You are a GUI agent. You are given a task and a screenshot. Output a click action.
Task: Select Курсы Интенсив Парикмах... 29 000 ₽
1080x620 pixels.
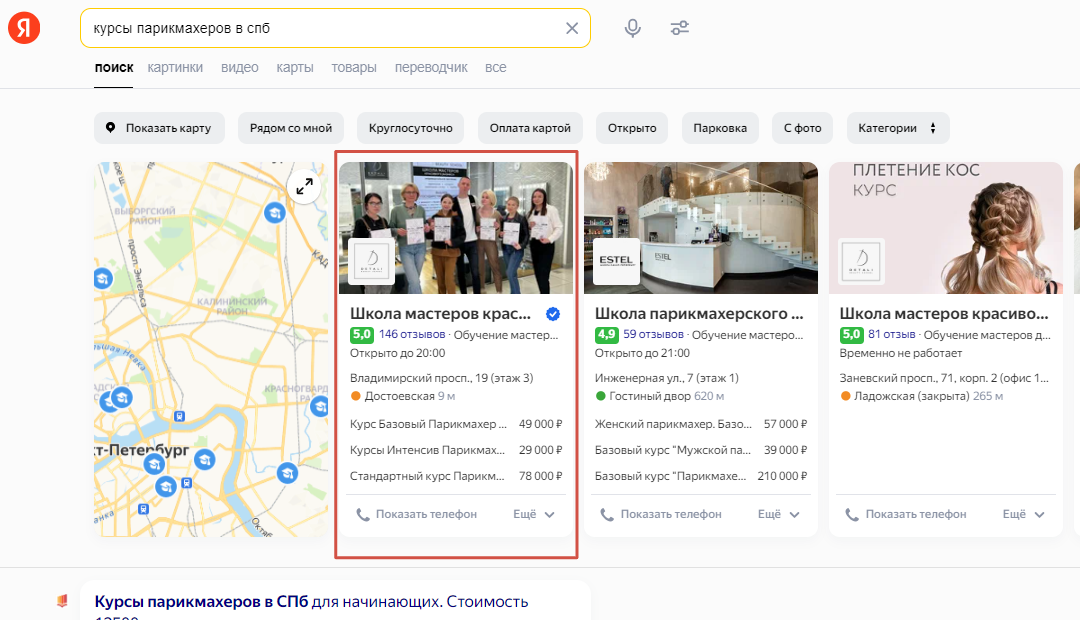click(456, 450)
